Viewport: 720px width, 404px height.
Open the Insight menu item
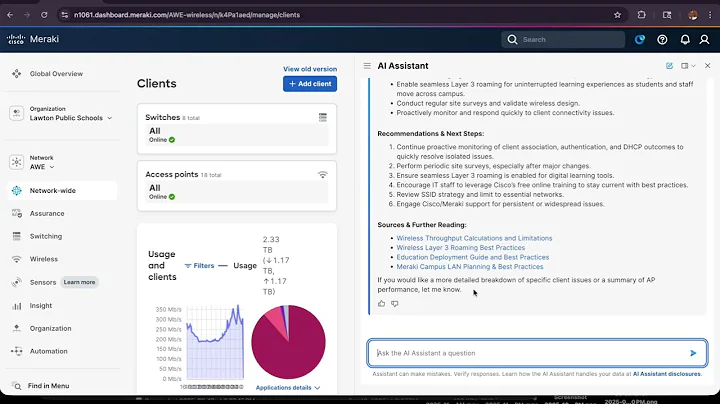[x=41, y=306]
